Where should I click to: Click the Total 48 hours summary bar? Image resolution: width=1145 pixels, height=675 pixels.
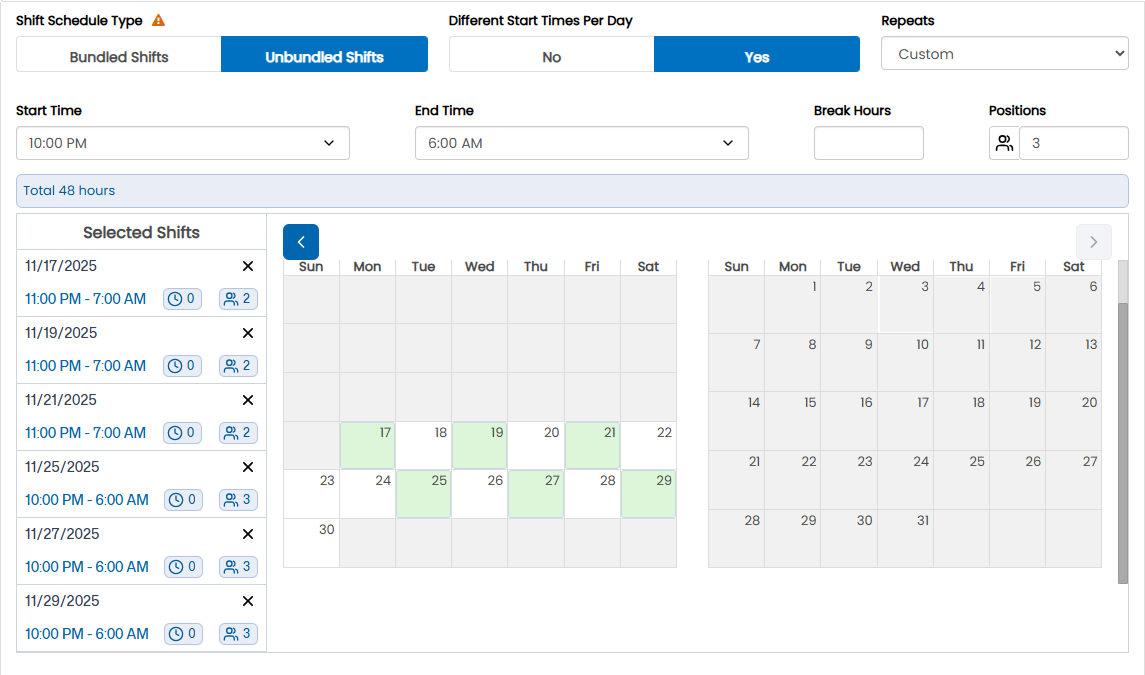coord(572,191)
